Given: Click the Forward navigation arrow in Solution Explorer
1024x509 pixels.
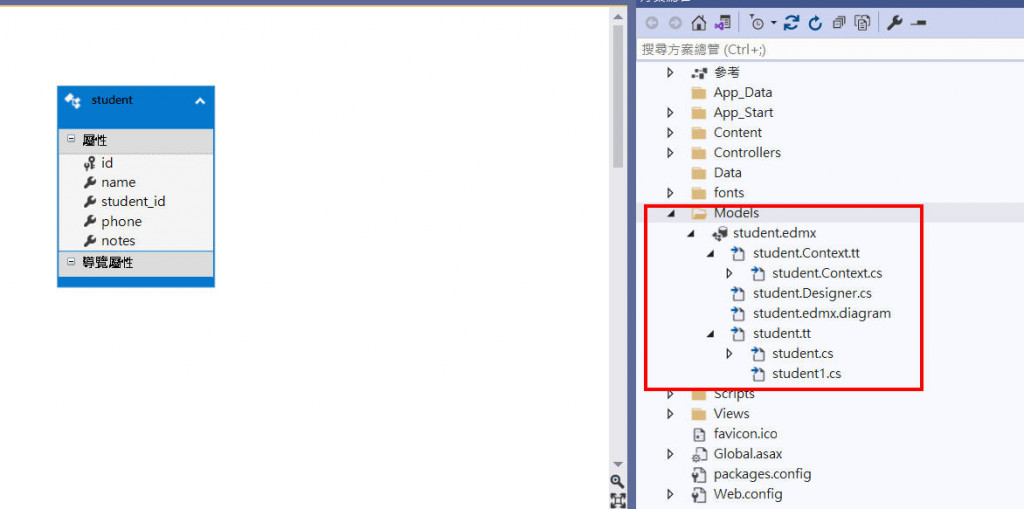Looking at the screenshot, I should point(675,24).
